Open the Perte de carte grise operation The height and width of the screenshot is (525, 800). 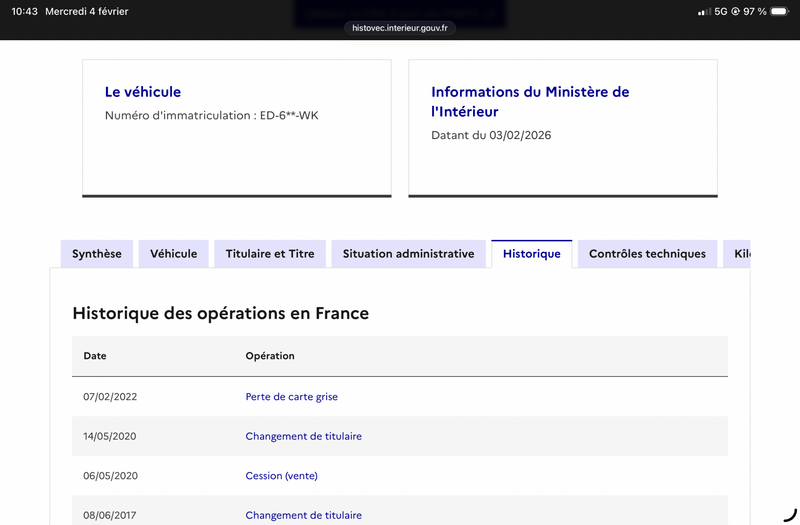[291, 397]
